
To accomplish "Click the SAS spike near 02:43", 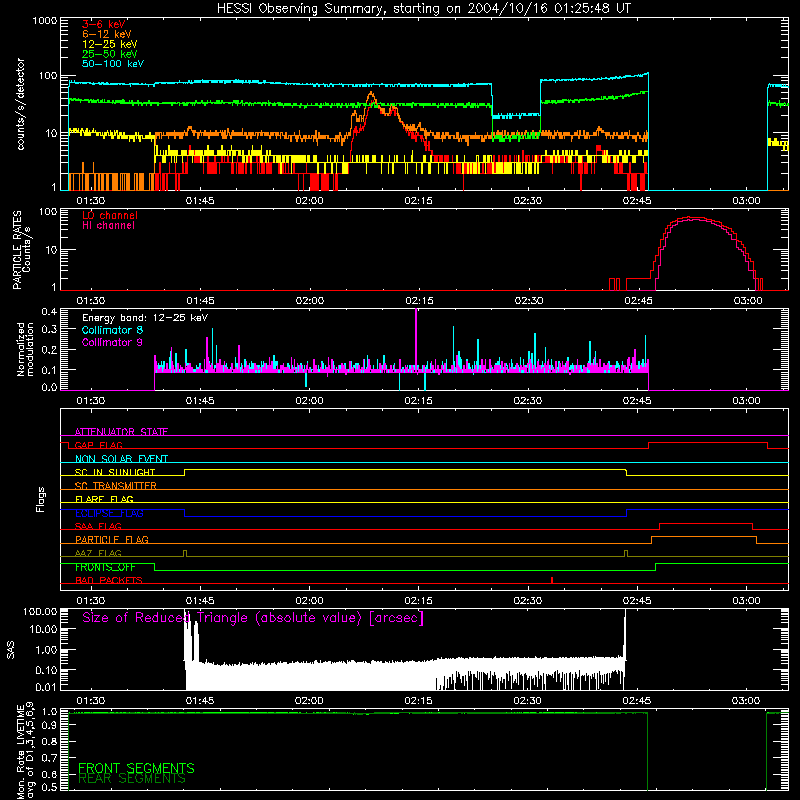I will 624,638.
